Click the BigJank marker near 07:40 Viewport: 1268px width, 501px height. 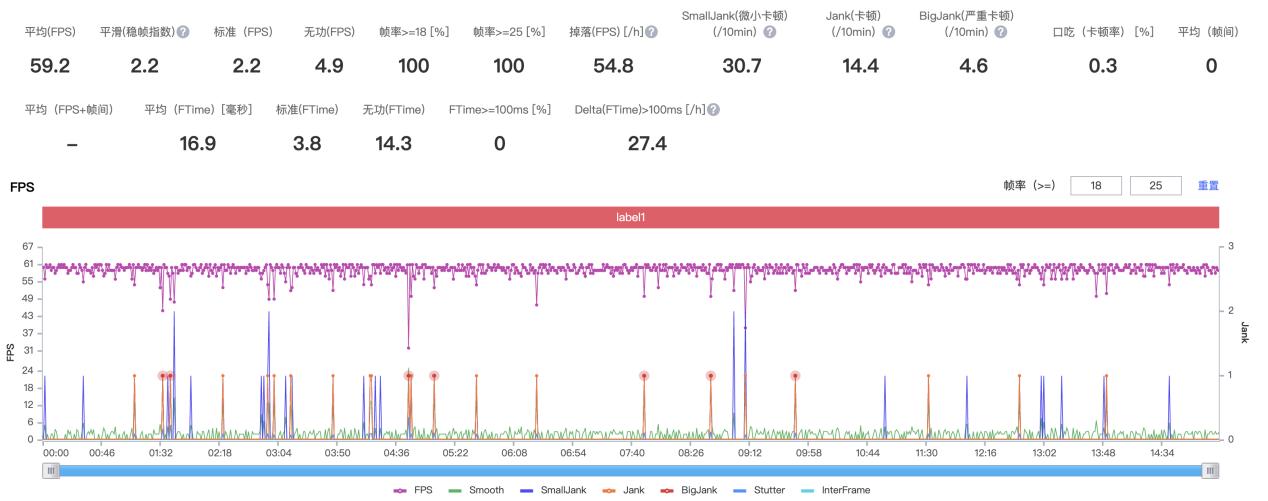click(644, 376)
